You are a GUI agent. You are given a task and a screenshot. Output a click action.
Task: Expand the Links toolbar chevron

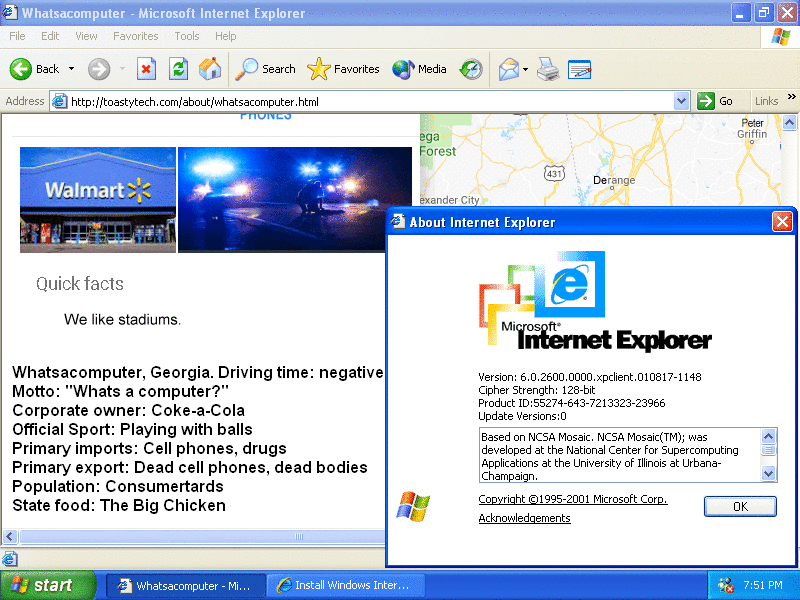[791, 96]
